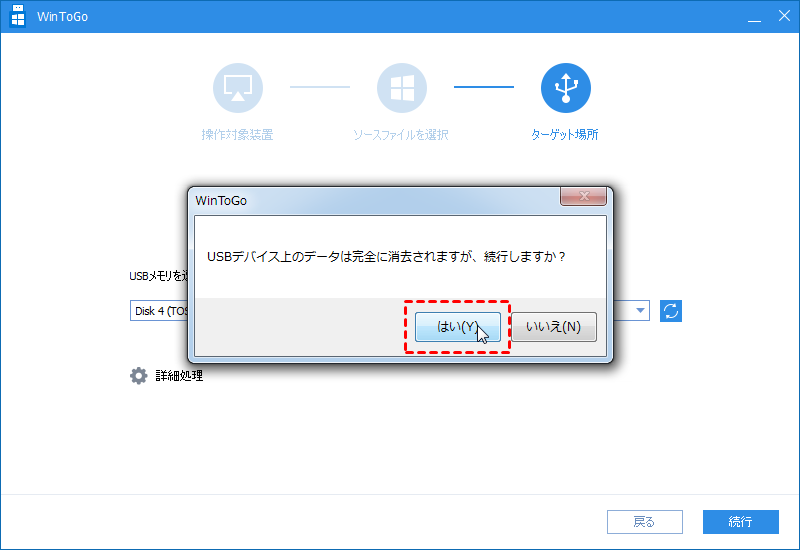The height and width of the screenshot is (550, 800).
Task: Click the 戻る back button
Action: click(x=645, y=522)
